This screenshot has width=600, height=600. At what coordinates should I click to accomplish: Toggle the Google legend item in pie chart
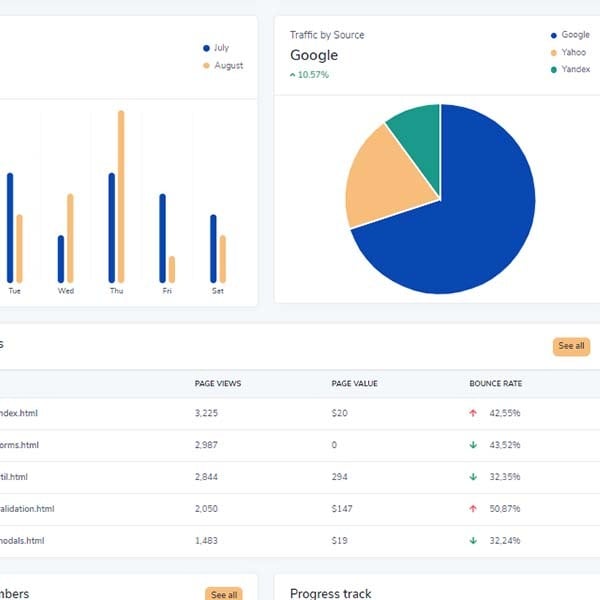(570, 35)
